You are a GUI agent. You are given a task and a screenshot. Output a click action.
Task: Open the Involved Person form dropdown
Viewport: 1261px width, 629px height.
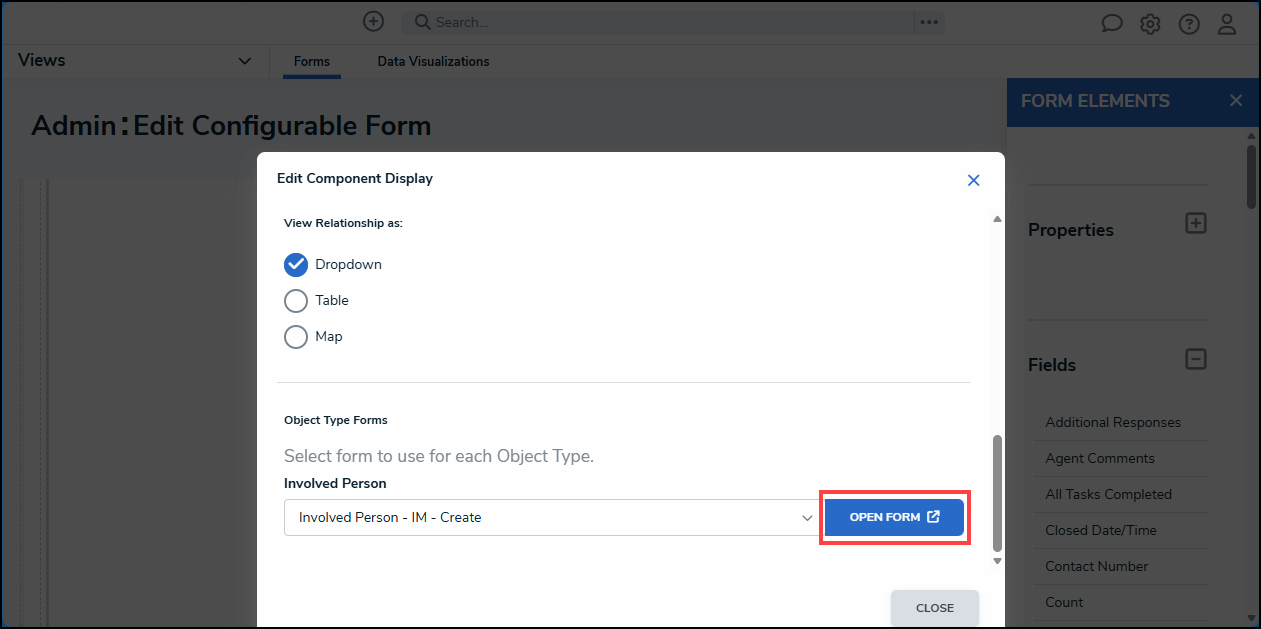pyautogui.click(x=552, y=518)
